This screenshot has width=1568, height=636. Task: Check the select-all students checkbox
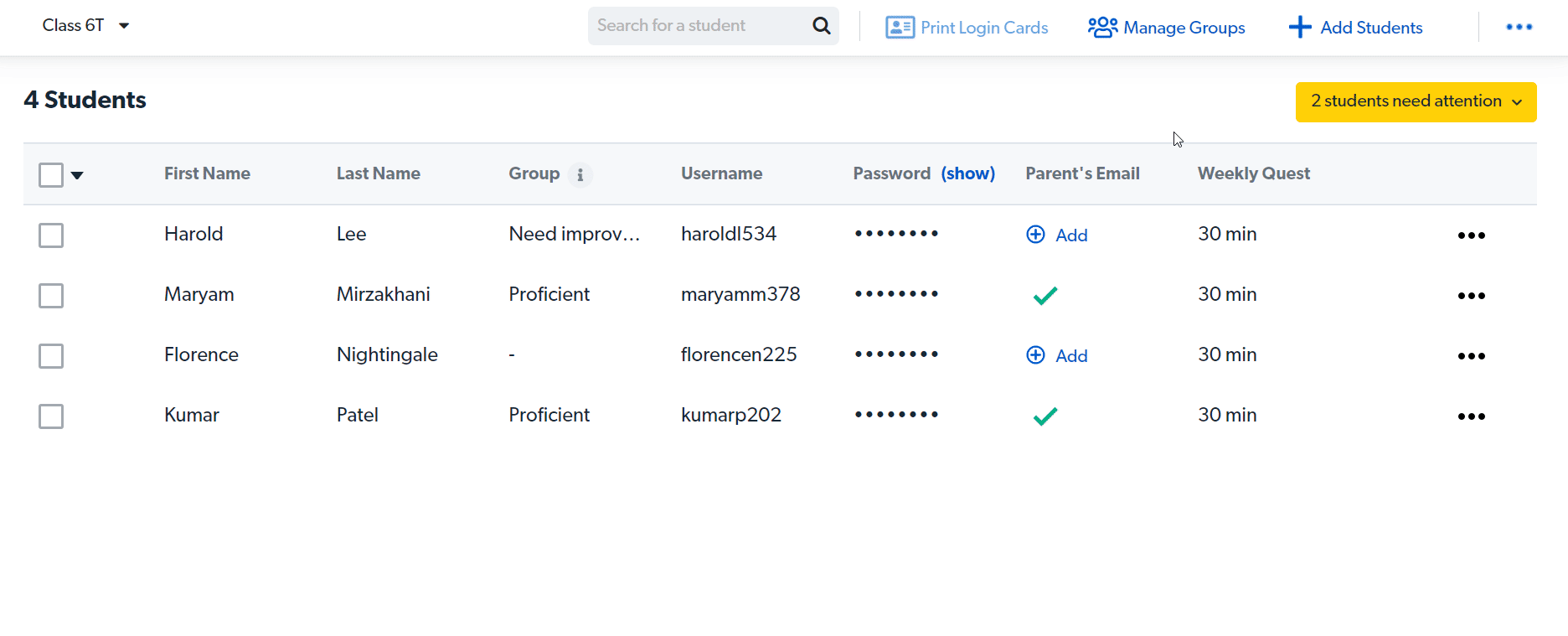(51, 175)
